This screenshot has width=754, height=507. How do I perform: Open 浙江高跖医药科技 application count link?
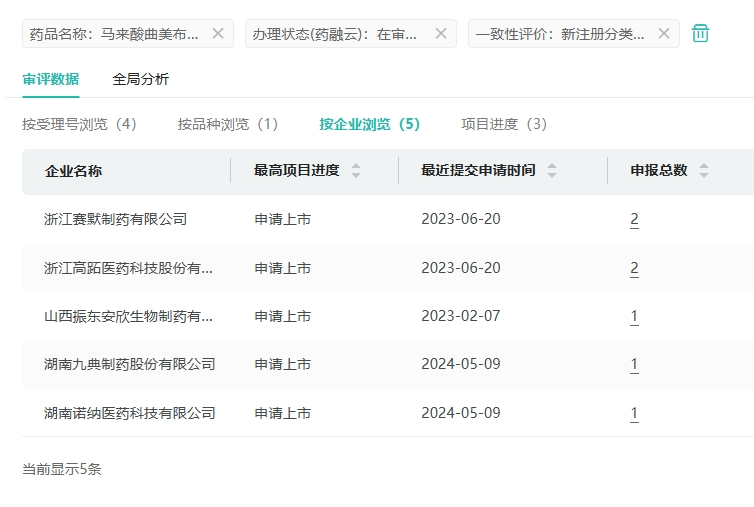[x=634, y=268]
